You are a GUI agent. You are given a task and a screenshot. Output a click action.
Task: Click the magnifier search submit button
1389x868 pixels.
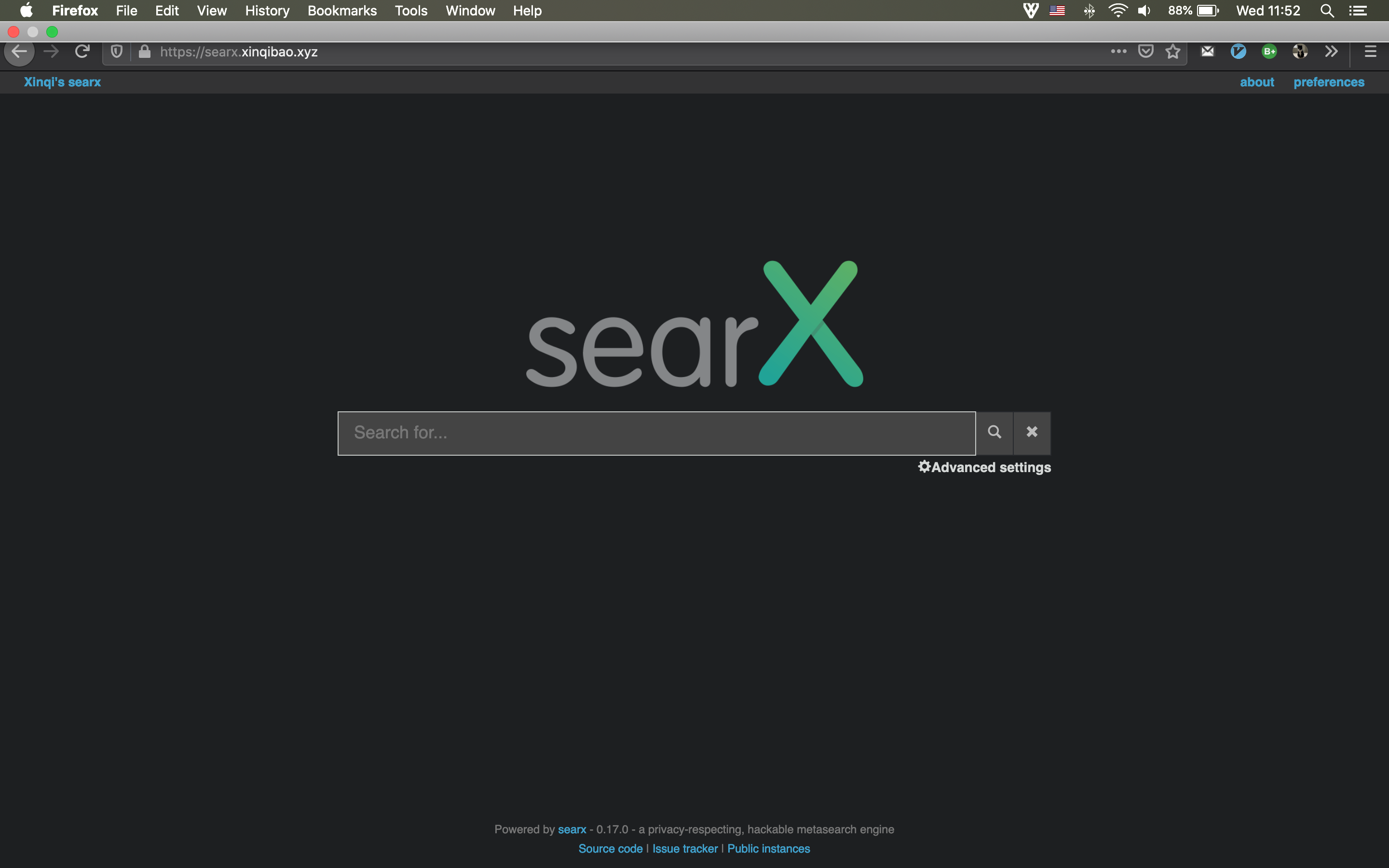[994, 432]
